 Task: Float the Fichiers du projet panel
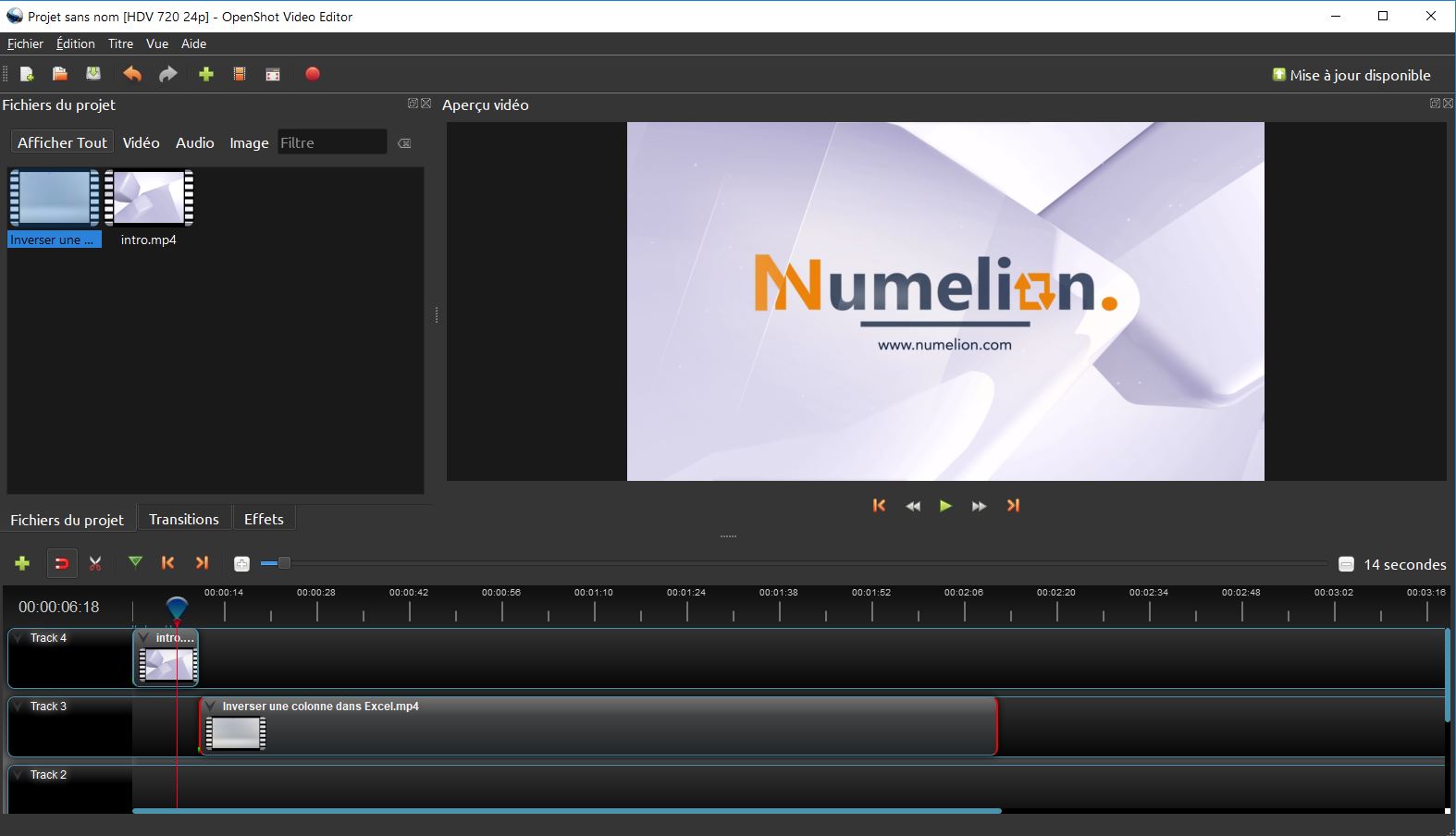point(413,104)
